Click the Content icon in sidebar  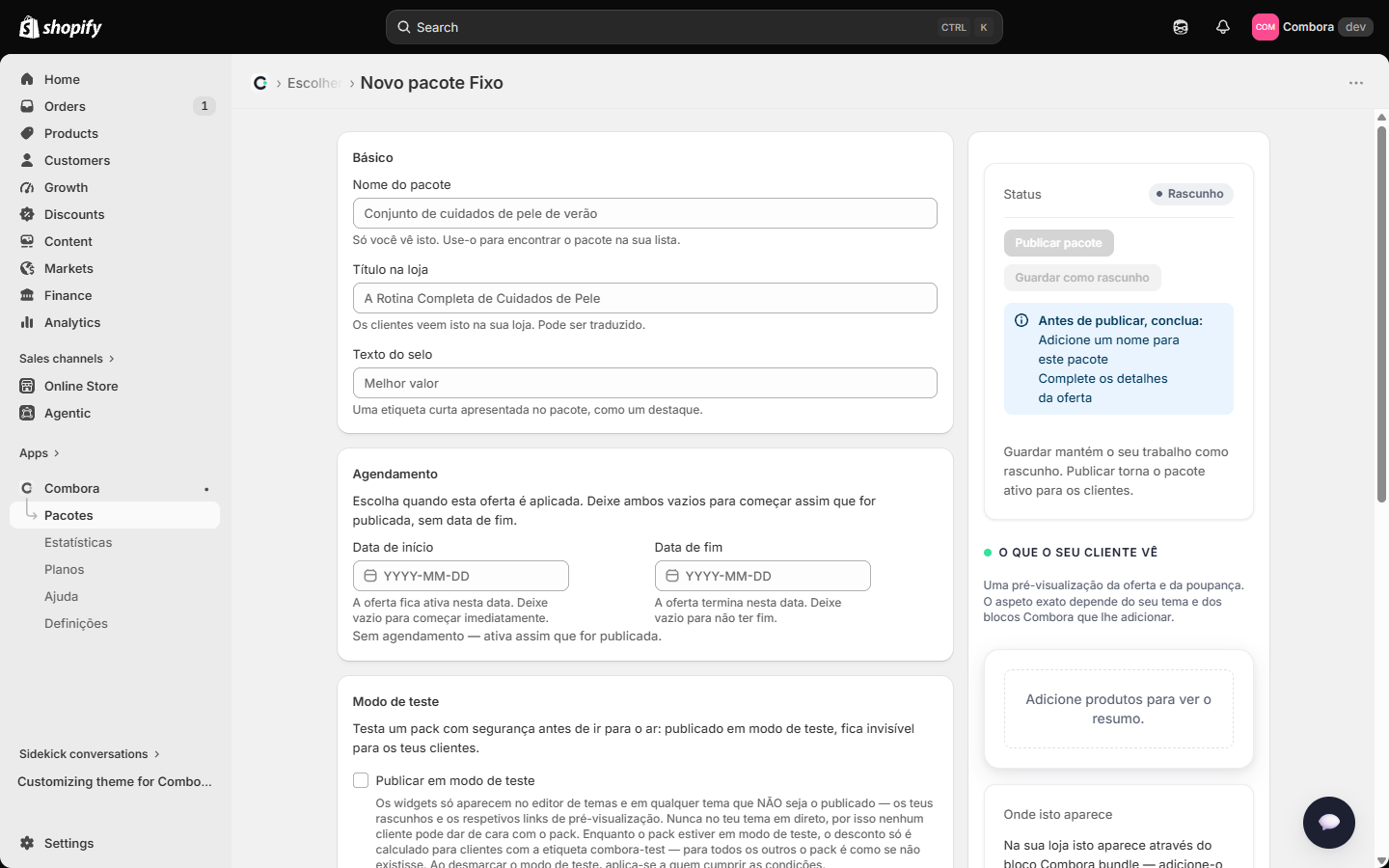click(27, 241)
